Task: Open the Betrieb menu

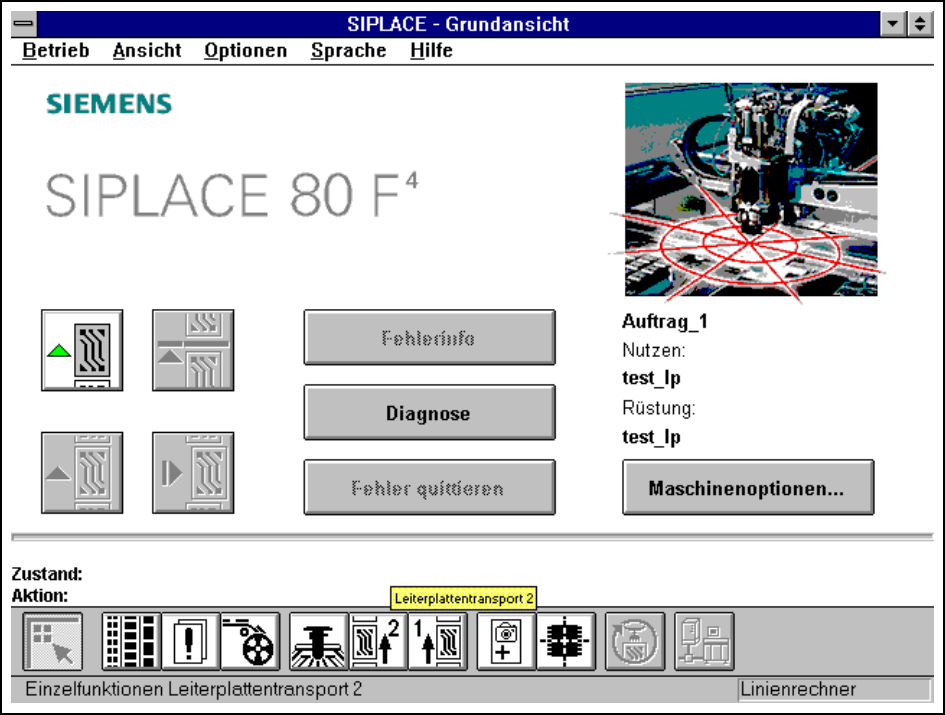Action: click(x=55, y=51)
